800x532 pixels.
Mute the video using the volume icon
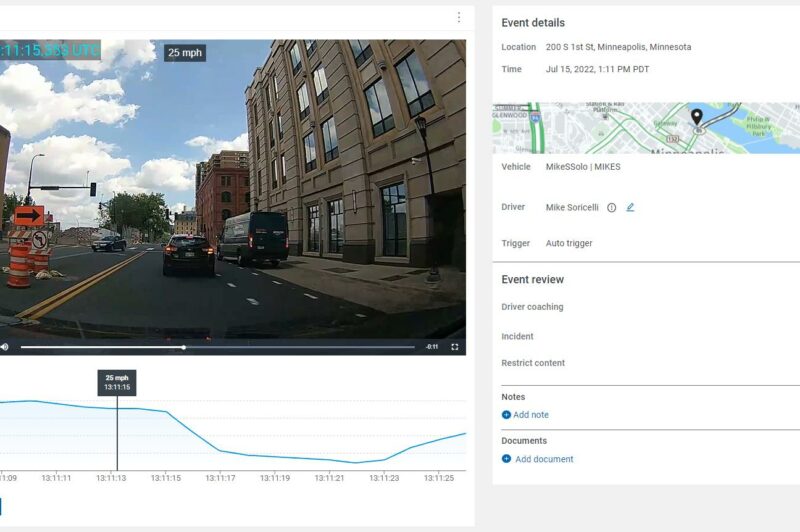[x=5, y=347]
